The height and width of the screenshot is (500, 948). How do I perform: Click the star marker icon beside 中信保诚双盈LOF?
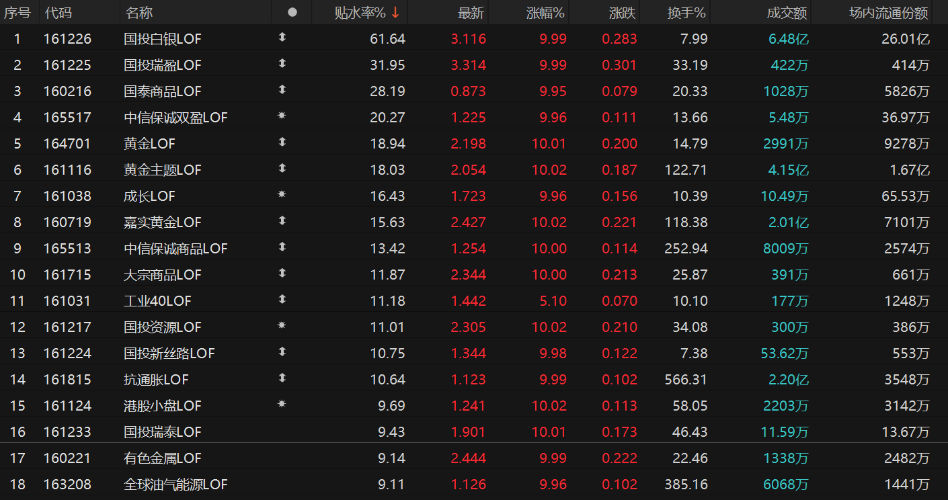coord(282,115)
